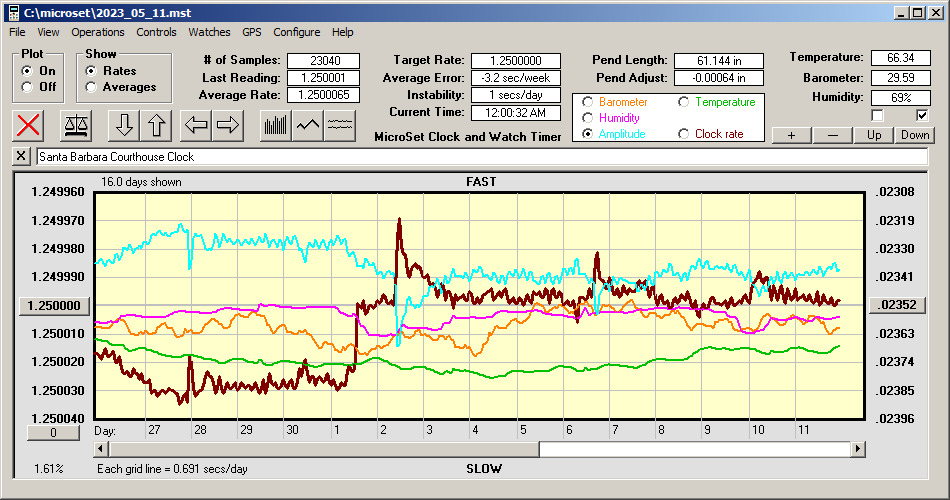Image resolution: width=950 pixels, height=500 pixels.
Task: Open the File menu
Action: [17, 32]
